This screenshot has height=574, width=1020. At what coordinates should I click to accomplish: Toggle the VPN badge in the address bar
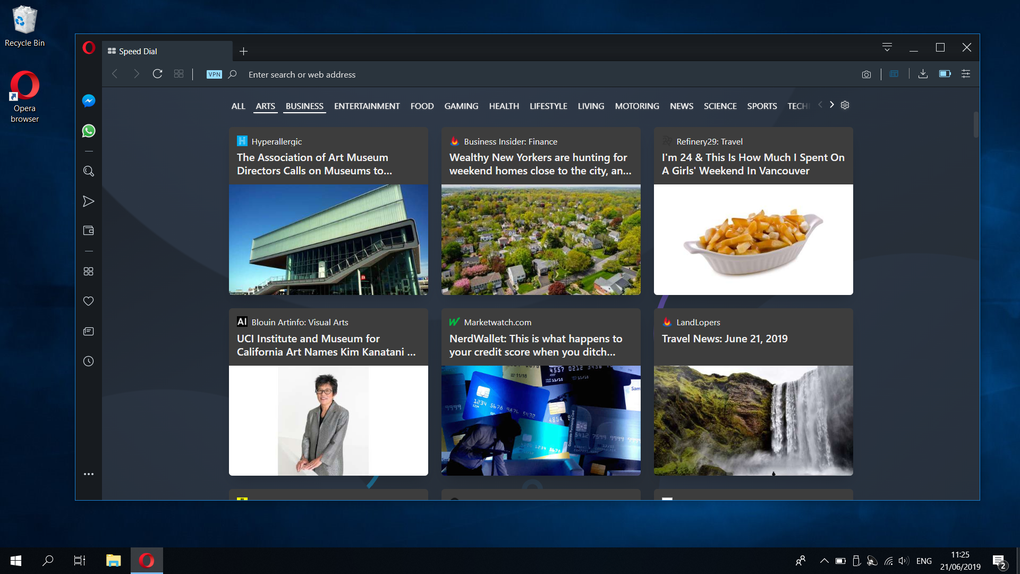point(214,74)
